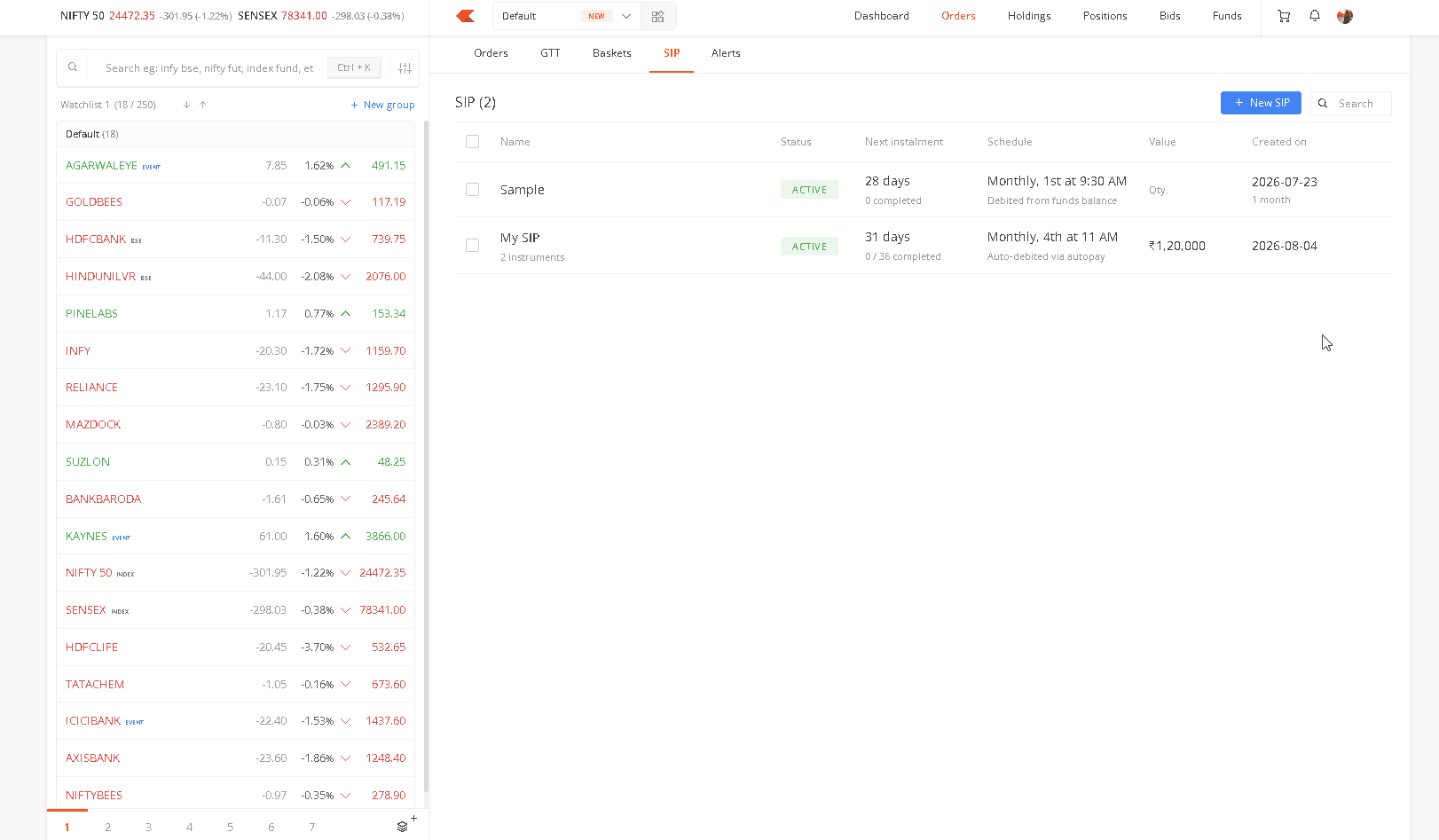
Task: Switch to the GTT tab
Action: click(550, 53)
